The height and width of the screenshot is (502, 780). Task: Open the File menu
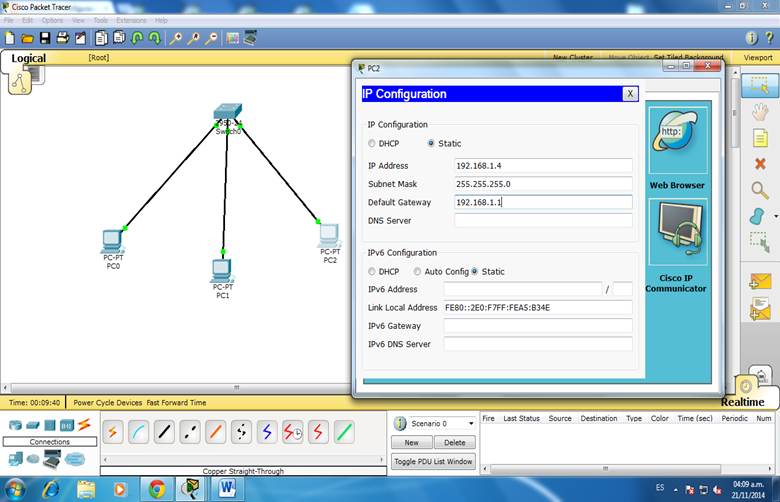(x=9, y=20)
